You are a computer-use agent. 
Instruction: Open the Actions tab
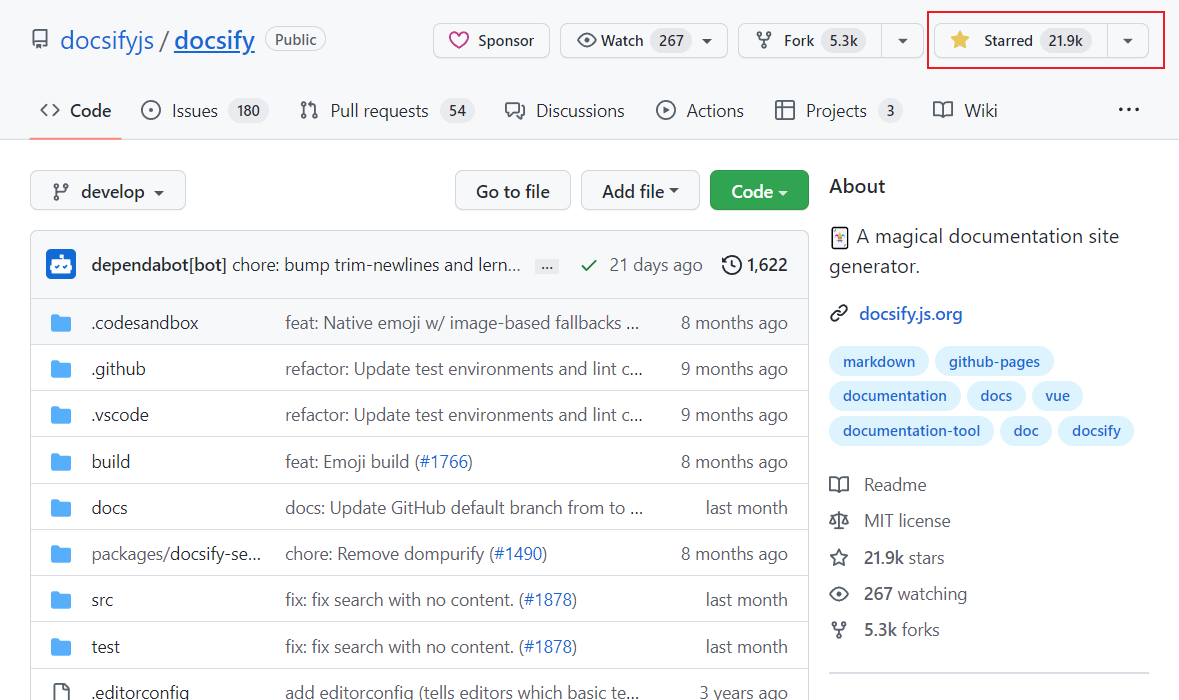coord(700,111)
